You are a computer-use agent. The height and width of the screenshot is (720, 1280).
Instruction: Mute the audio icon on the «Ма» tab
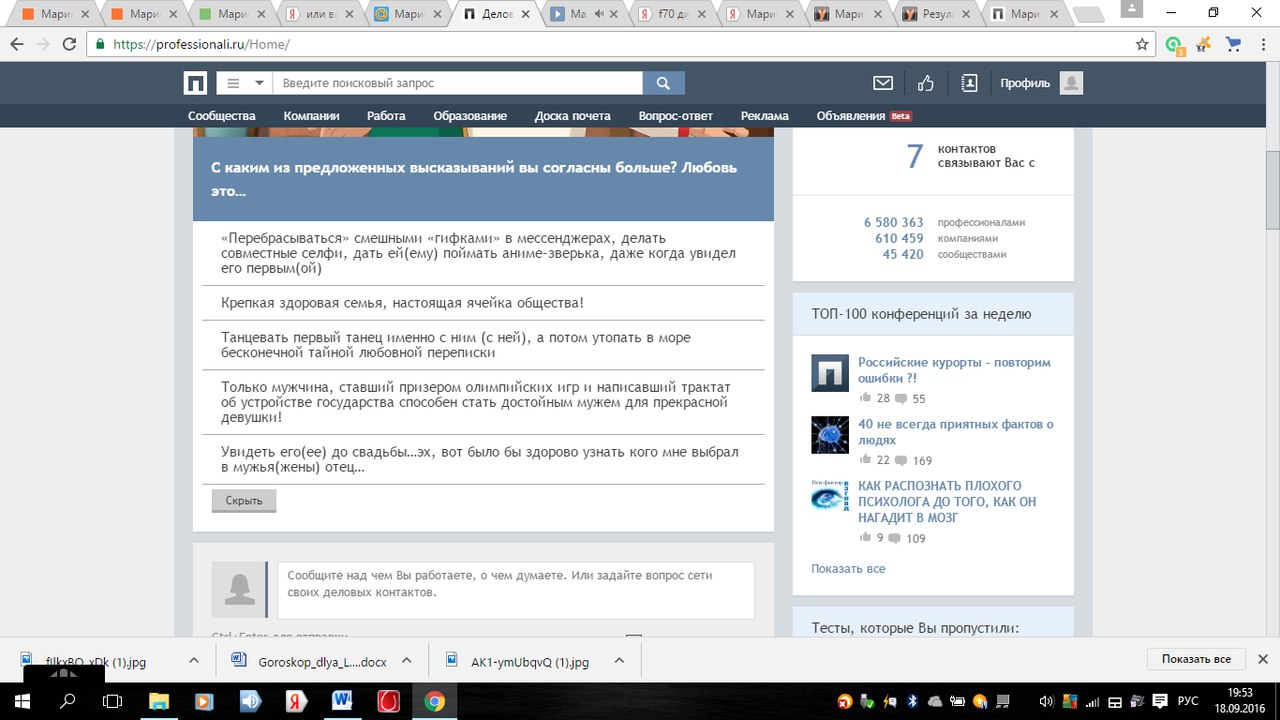(600, 14)
